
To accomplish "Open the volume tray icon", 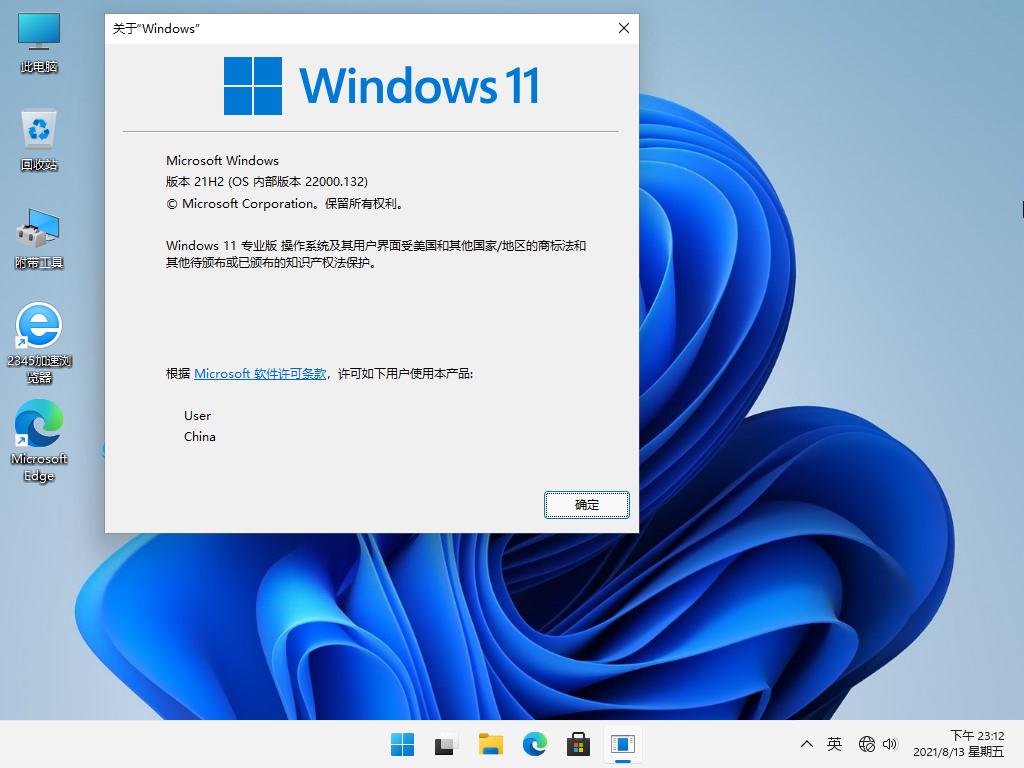I will click(x=889, y=744).
